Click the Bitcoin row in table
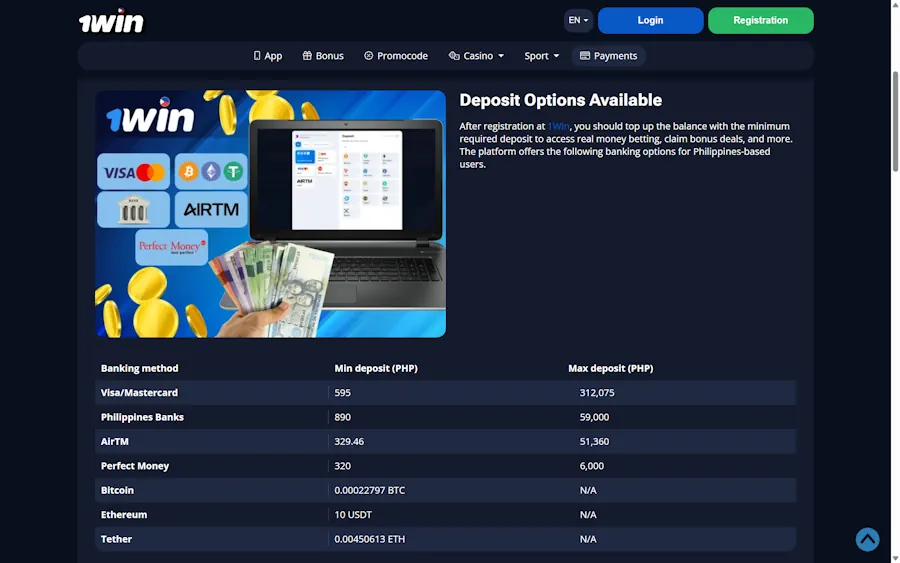Viewport: 900px width, 563px height. [445, 490]
